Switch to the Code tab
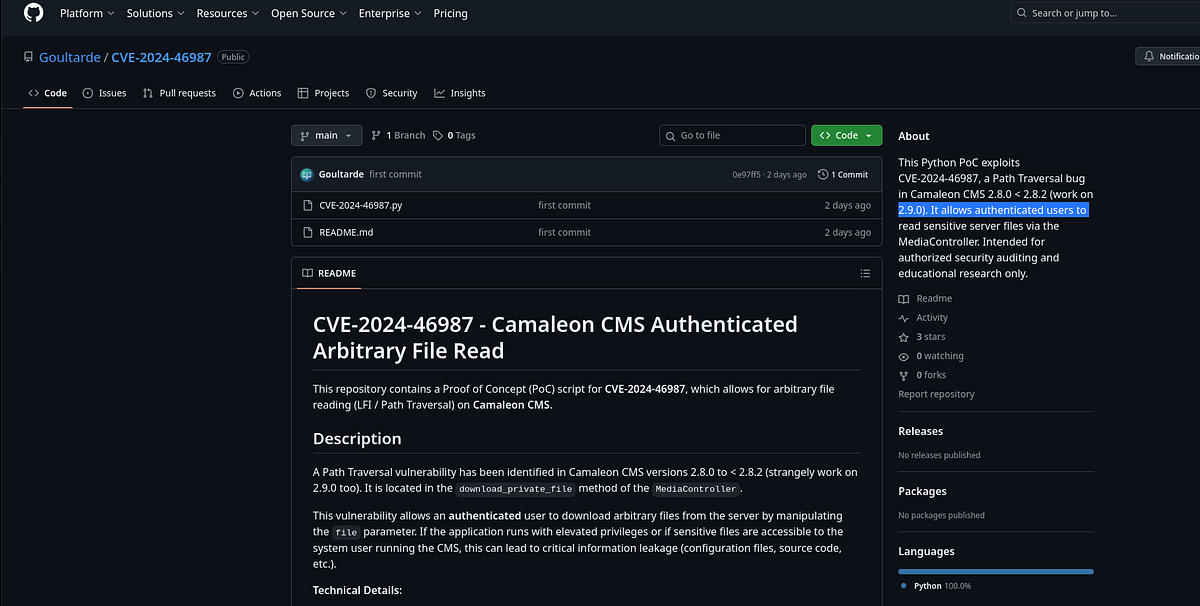The height and width of the screenshot is (606, 1200). tap(47, 93)
